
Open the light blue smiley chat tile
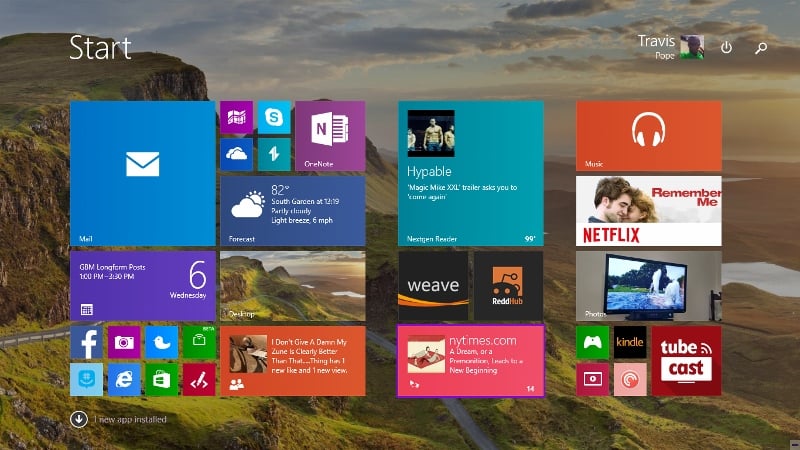point(86,380)
